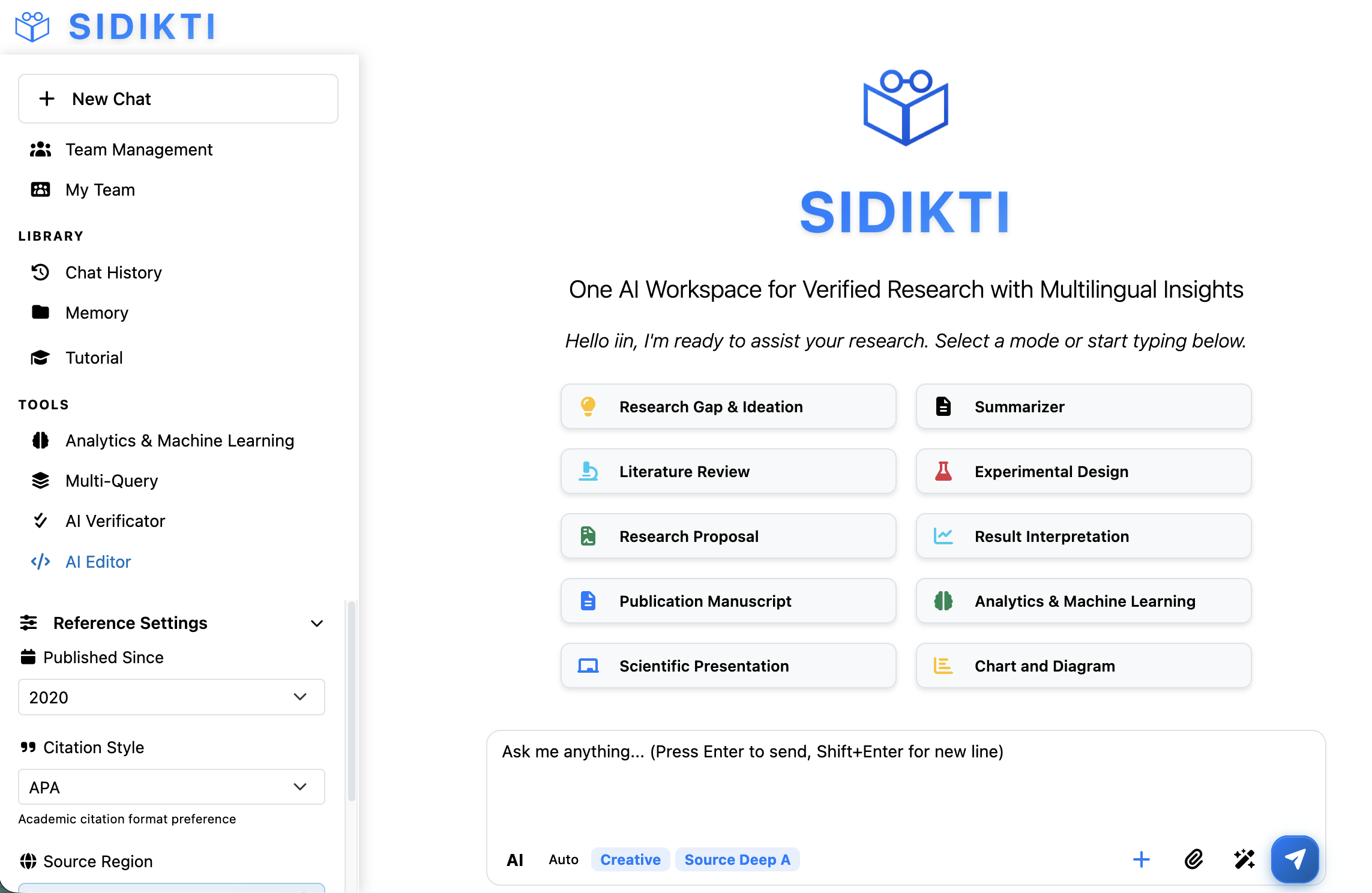Viewport: 1372px width, 893px height.
Task: Select Literature Review mode
Action: coord(729,471)
